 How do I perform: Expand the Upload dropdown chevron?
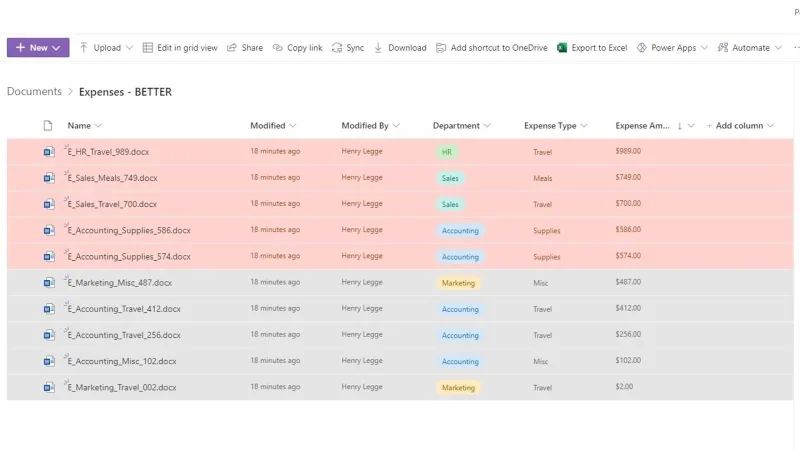[x=130, y=48]
